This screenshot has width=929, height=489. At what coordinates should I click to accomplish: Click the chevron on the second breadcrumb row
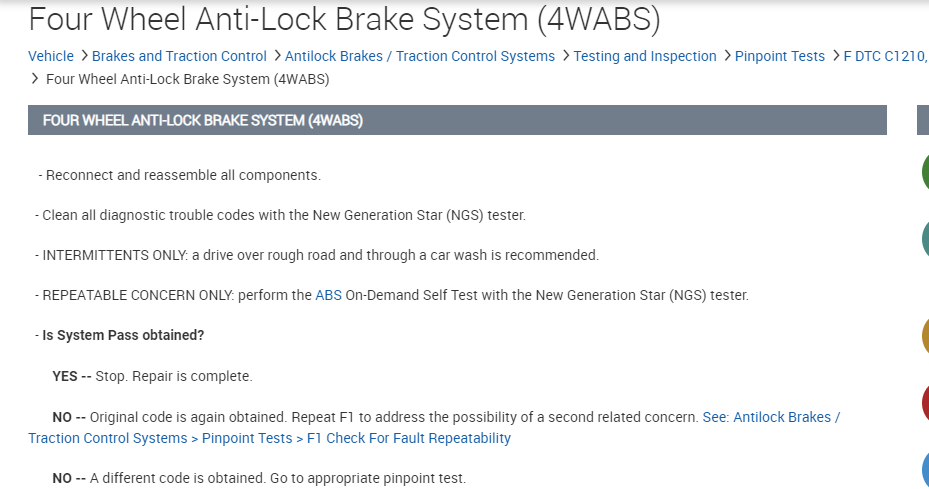(35, 78)
